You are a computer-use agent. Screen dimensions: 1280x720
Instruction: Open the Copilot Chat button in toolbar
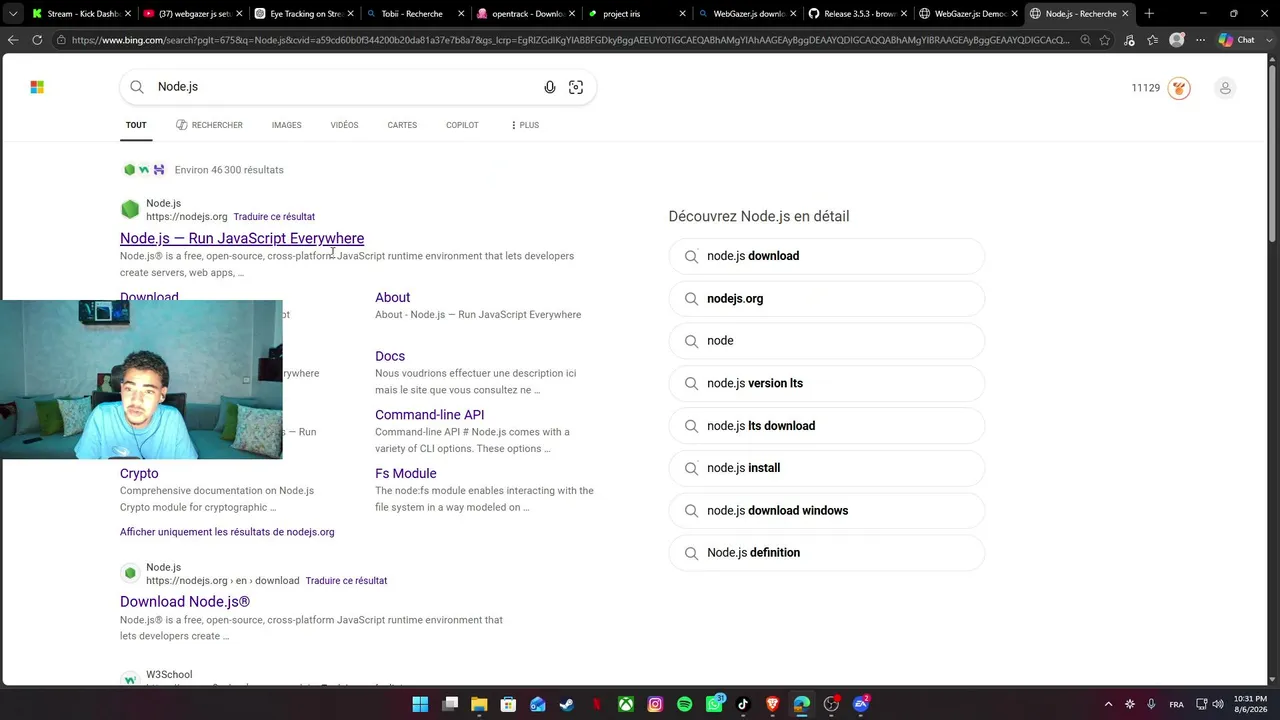pyautogui.click(x=1237, y=40)
